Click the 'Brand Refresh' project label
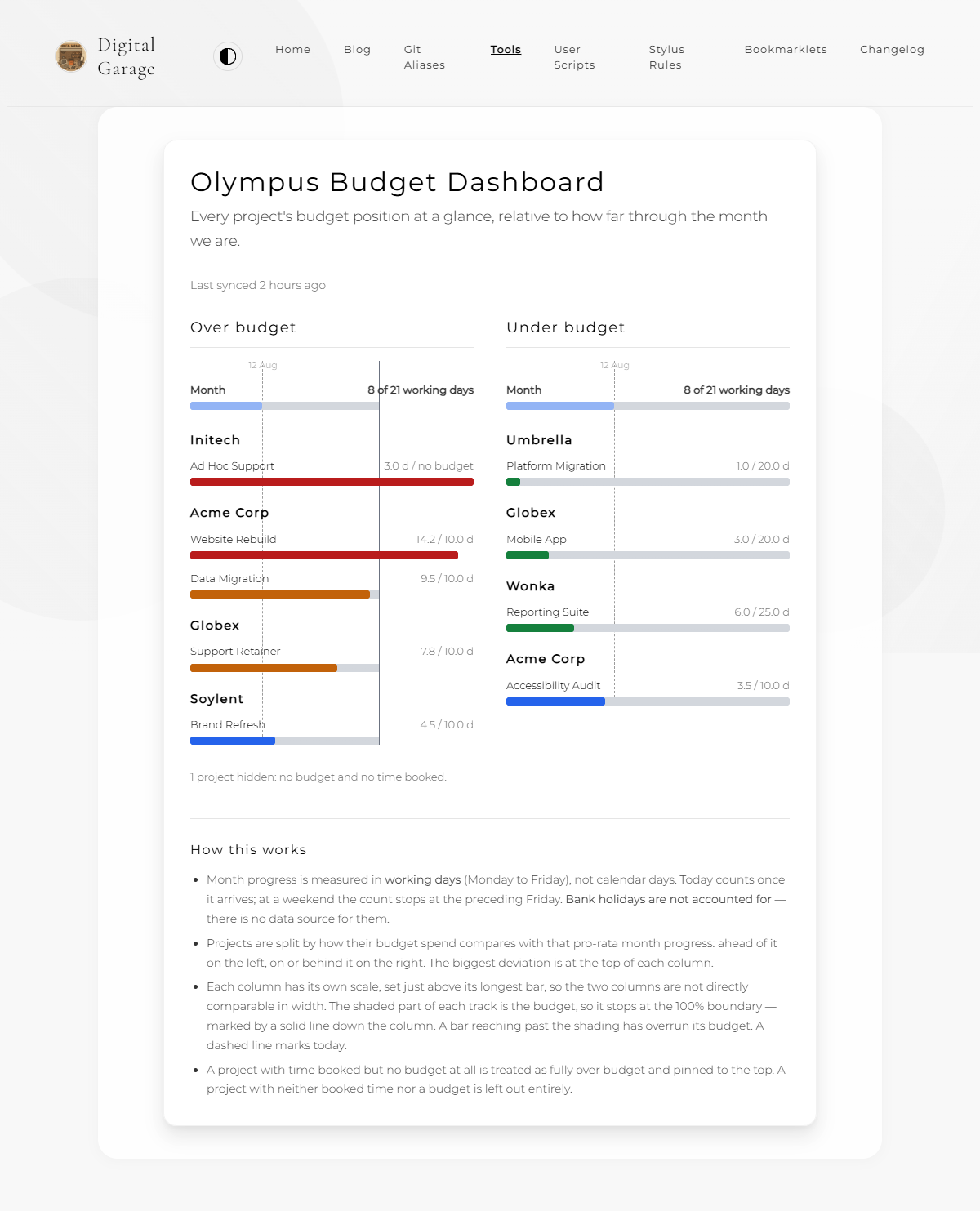This screenshot has width=980, height=1211. pos(227,724)
